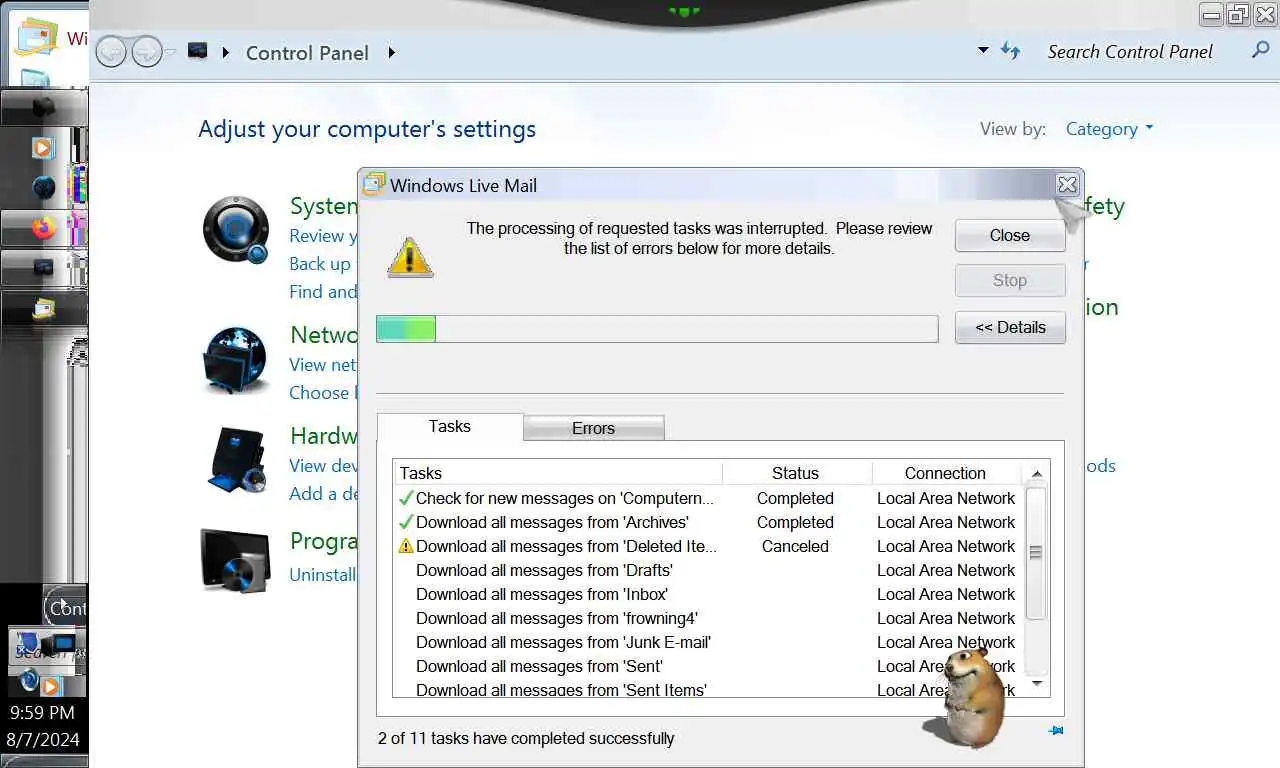Click the warning icon beside 'Deleted Items' task
1280x768 pixels.
pyautogui.click(x=405, y=546)
